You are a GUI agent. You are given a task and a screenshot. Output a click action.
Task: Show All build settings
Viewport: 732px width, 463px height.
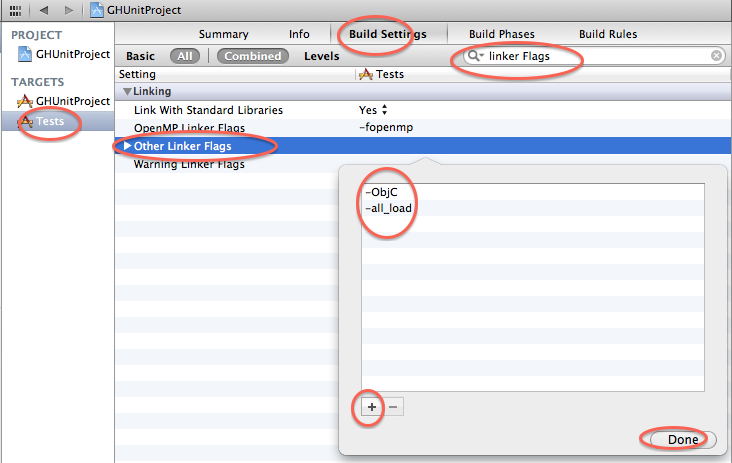(x=185, y=56)
